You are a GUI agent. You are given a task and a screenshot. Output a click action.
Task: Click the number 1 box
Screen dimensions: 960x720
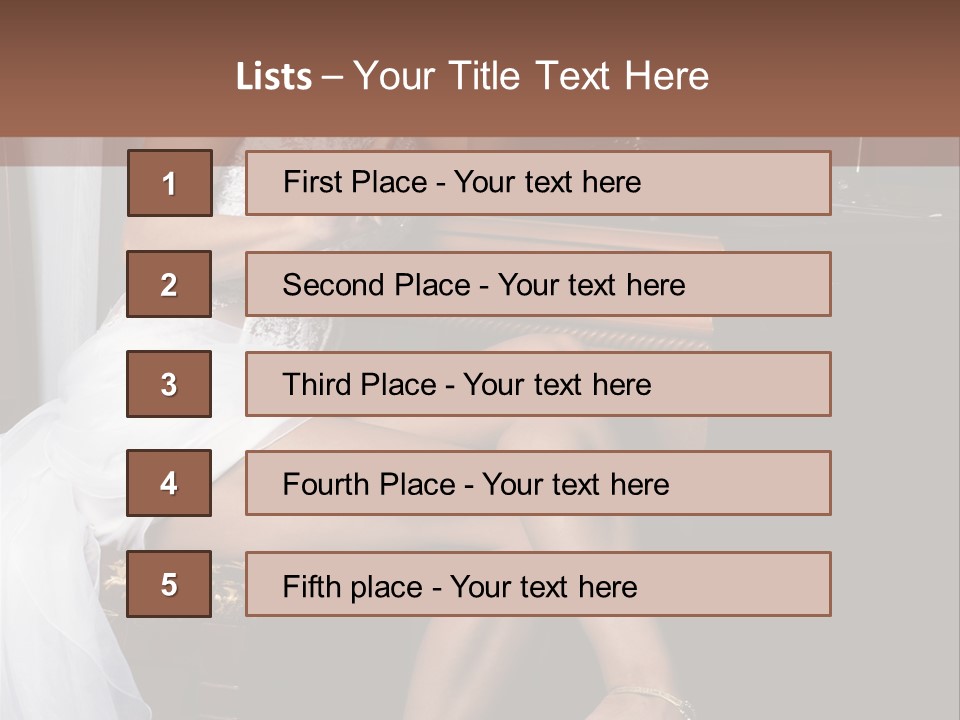(169, 183)
